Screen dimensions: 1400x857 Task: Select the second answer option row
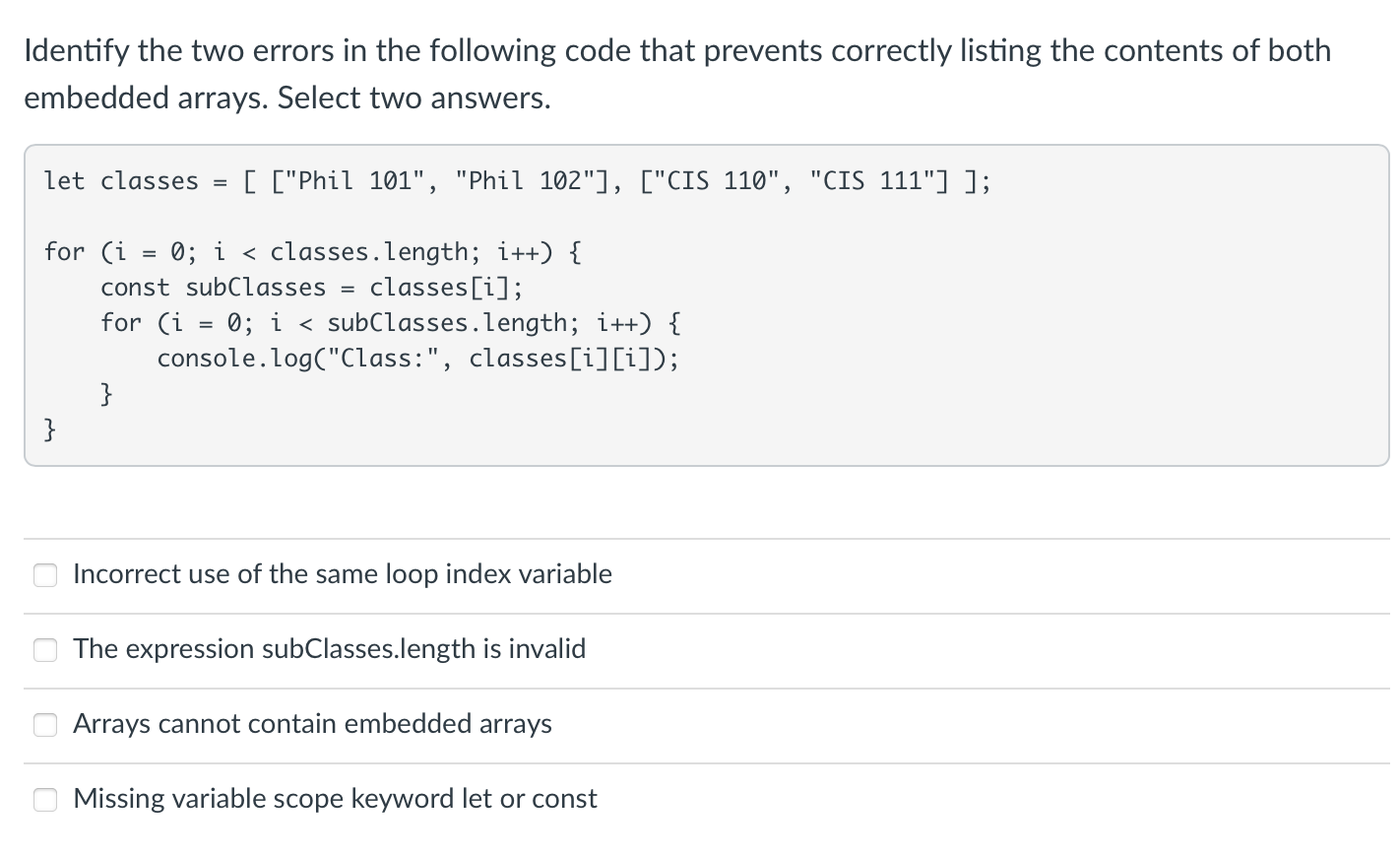tap(329, 649)
